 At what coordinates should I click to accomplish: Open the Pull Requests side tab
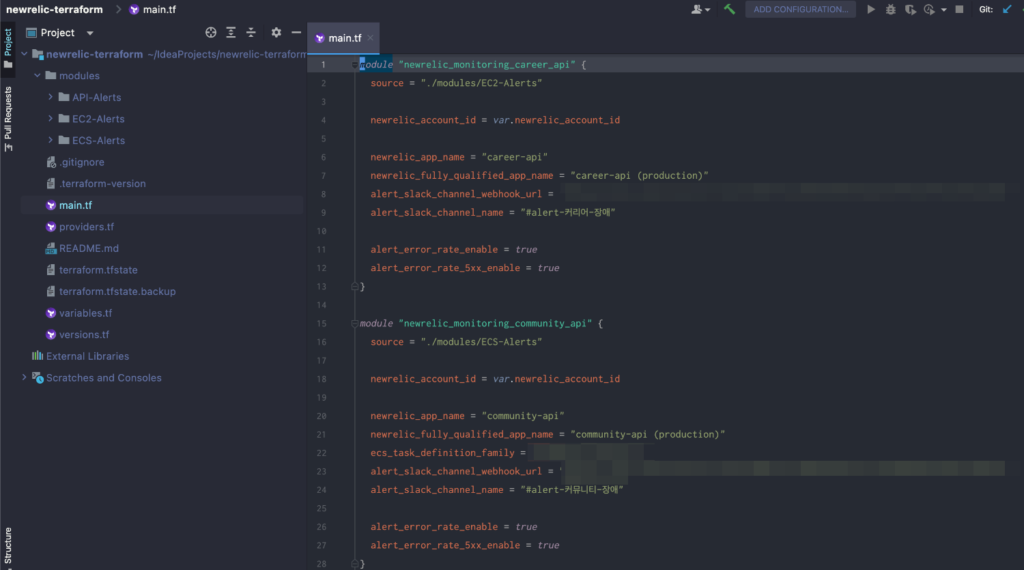8,119
